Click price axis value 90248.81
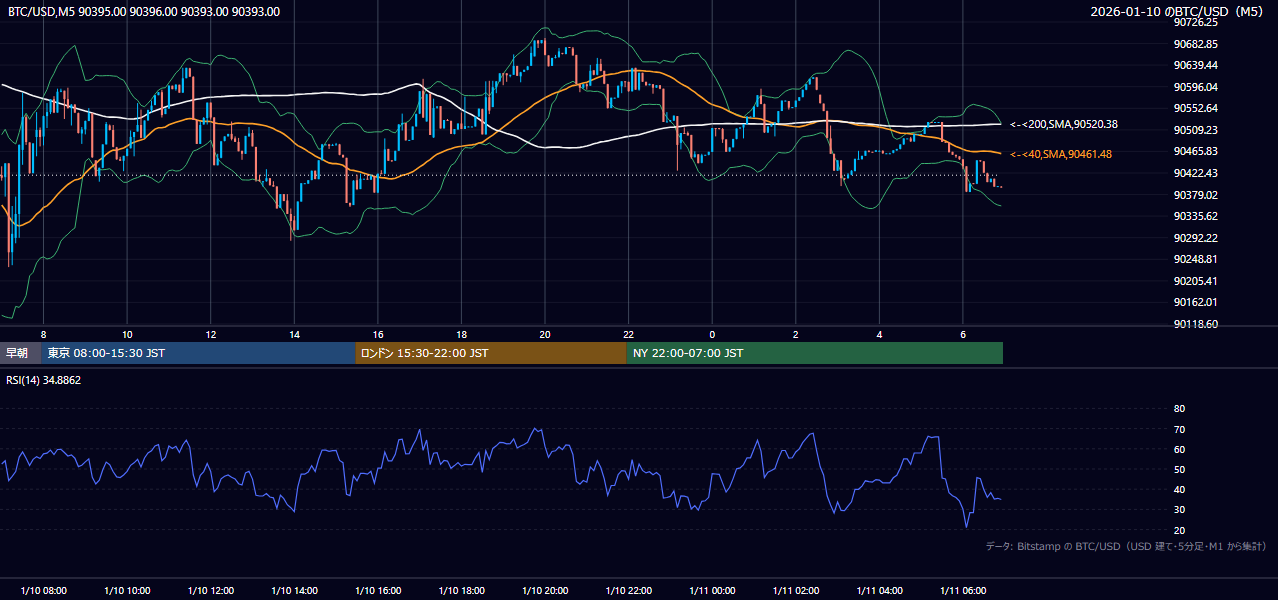The image size is (1278, 600). point(1195,259)
